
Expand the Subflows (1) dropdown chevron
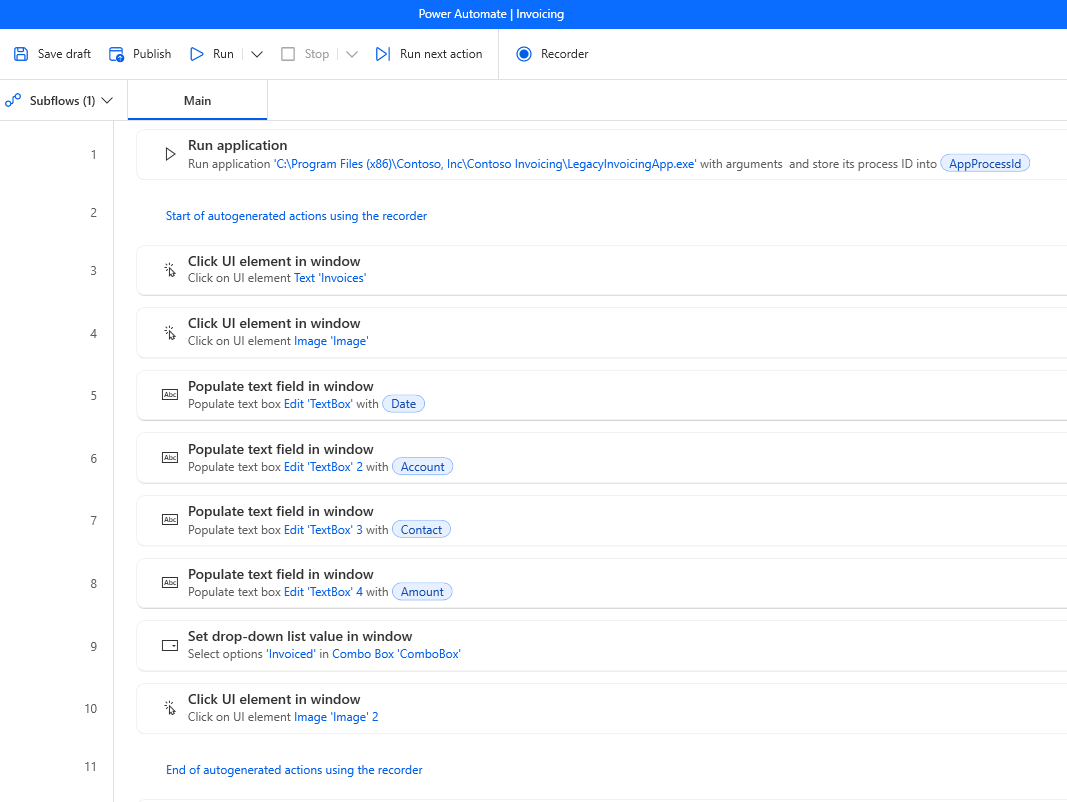[107, 101]
